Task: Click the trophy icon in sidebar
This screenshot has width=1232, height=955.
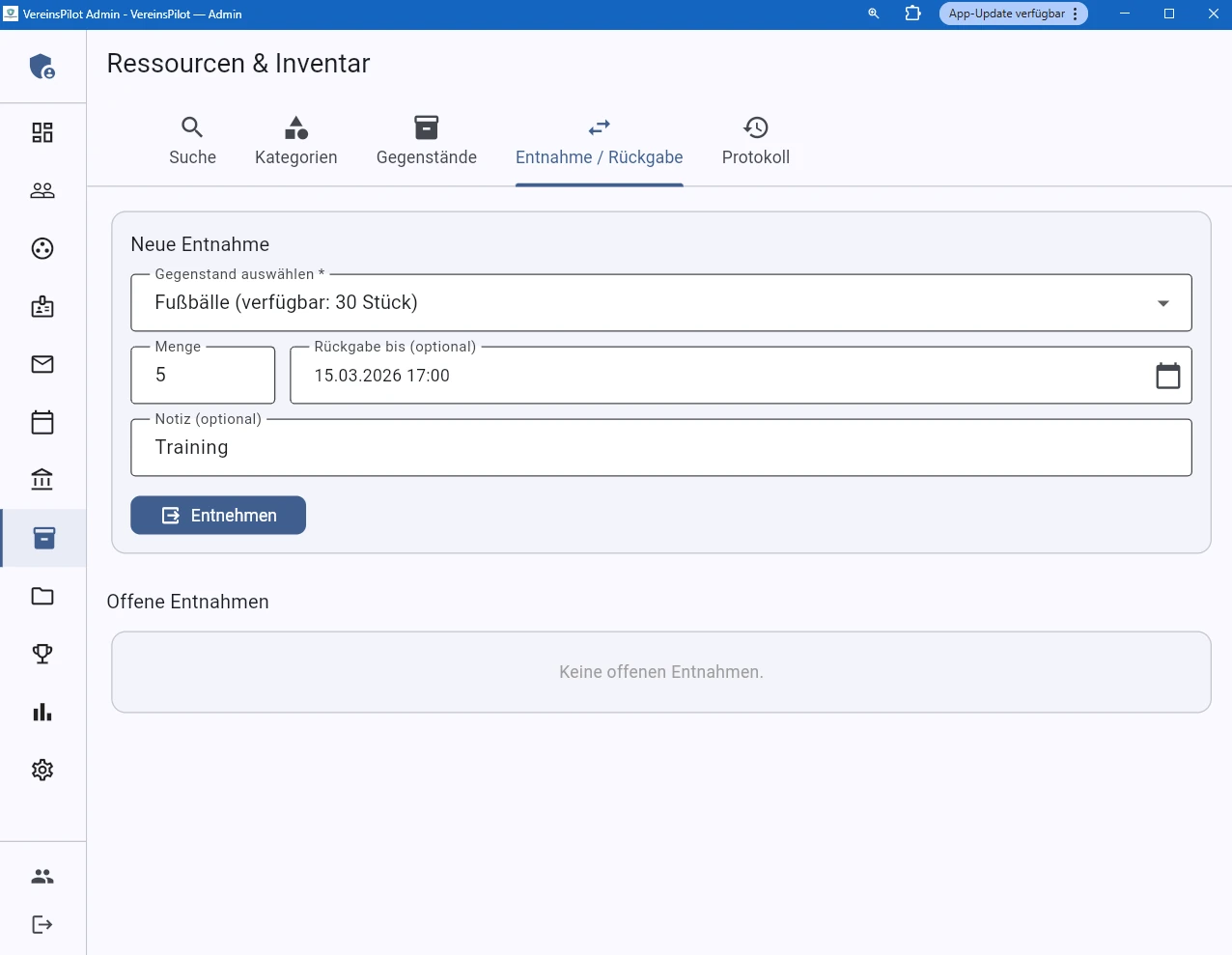Action: click(42, 654)
